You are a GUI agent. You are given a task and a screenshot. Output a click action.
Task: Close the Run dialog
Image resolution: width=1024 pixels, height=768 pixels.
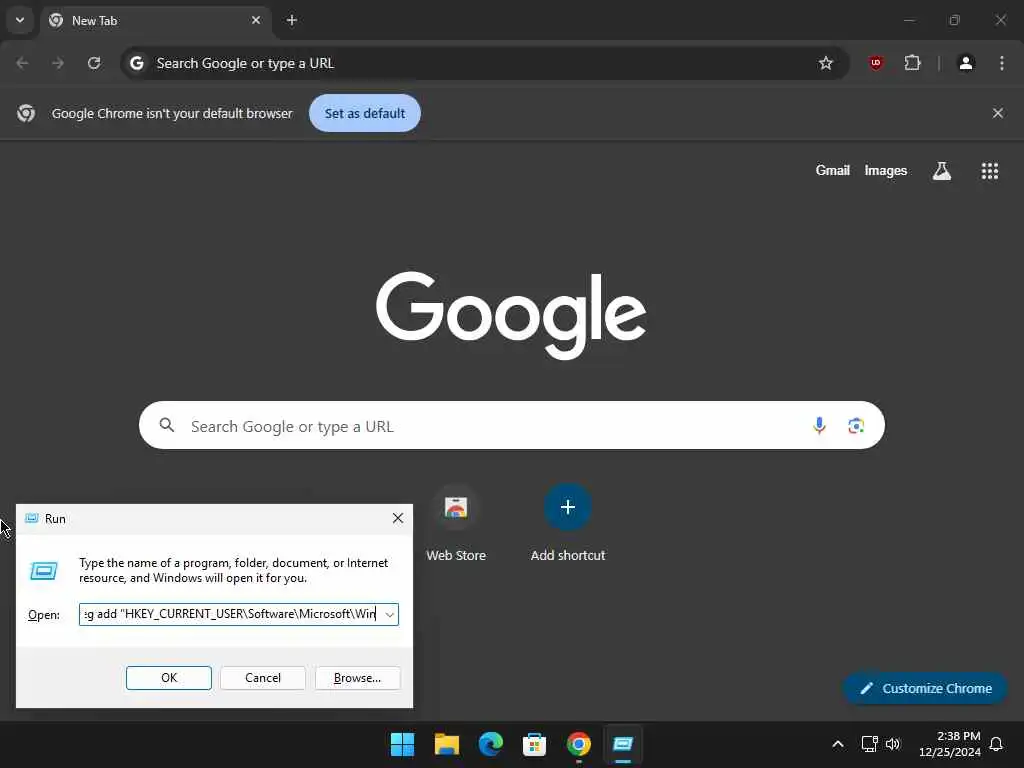coord(397,519)
